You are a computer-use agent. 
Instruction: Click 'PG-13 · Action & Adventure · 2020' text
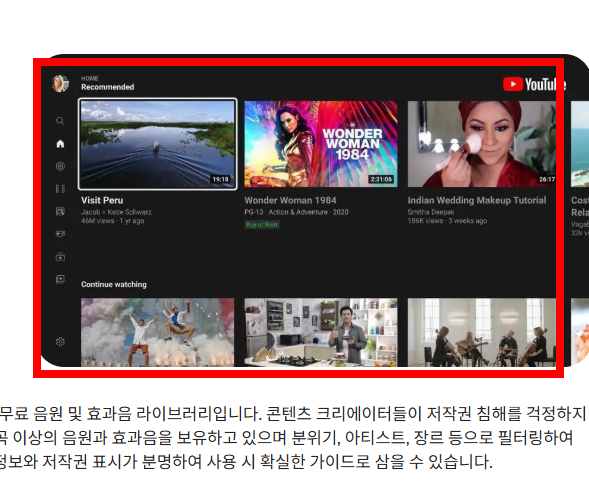[x=296, y=212]
